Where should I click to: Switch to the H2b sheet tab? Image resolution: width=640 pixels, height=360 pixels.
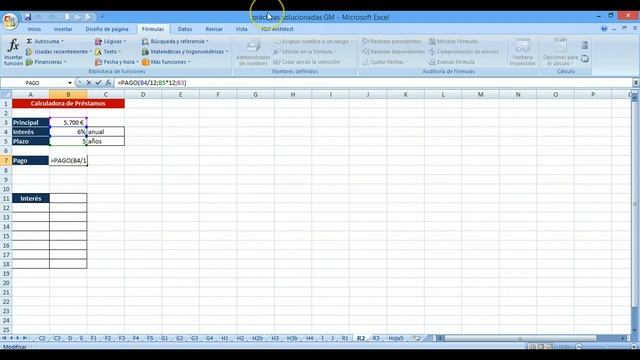pyautogui.click(x=257, y=338)
